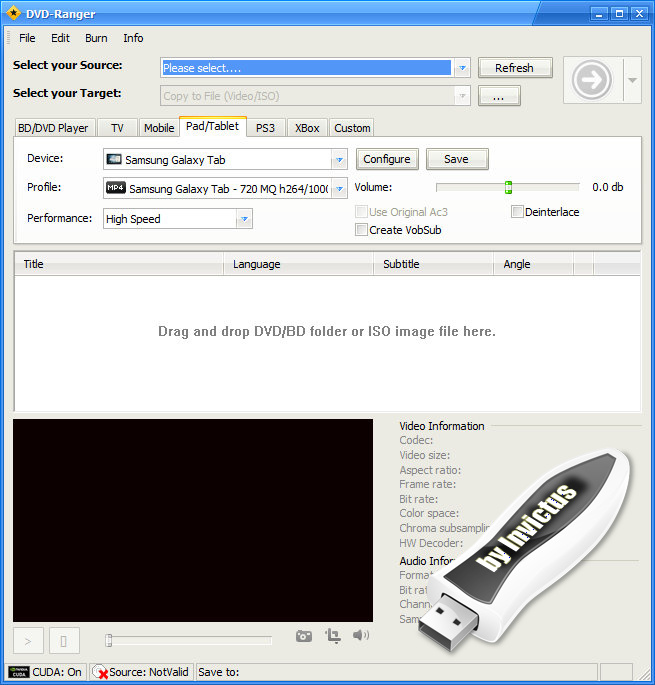Click the Save profile button
The width and height of the screenshot is (655, 685).
pos(457,159)
